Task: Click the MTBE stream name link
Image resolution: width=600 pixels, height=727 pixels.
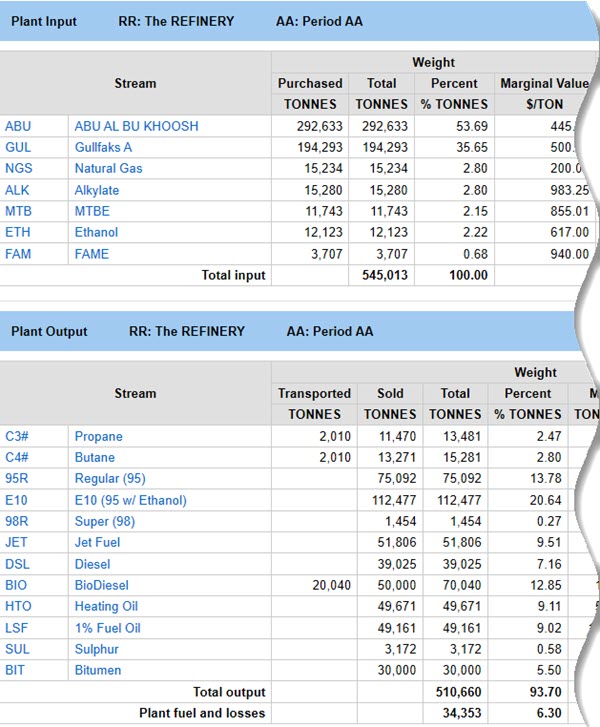Action: pyautogui.click(x=92, y=211)
